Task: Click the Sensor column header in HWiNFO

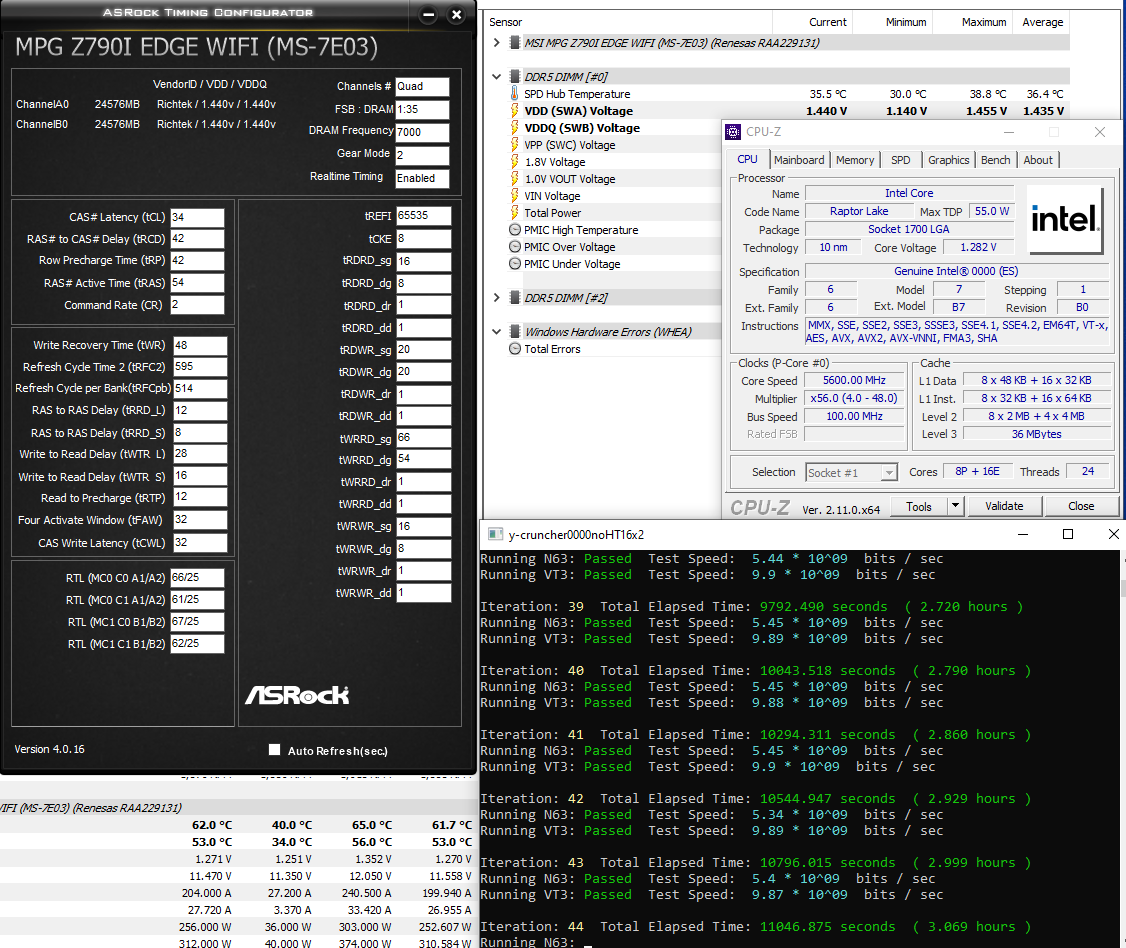Action: click(628, 22)
